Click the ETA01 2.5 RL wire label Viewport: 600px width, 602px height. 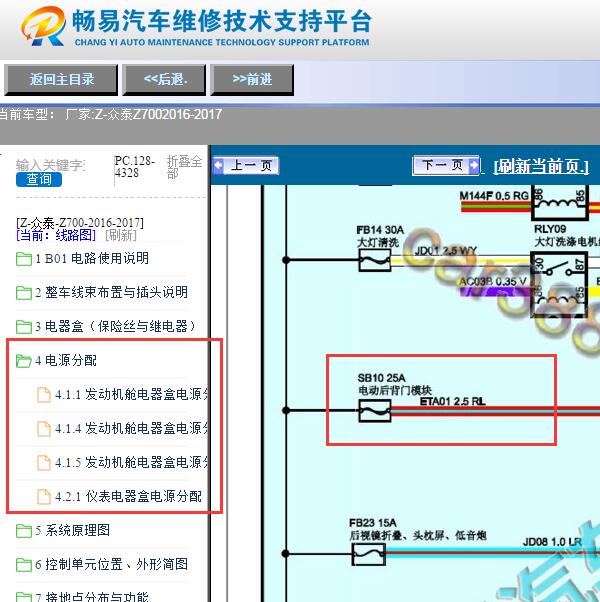point(453,402)
